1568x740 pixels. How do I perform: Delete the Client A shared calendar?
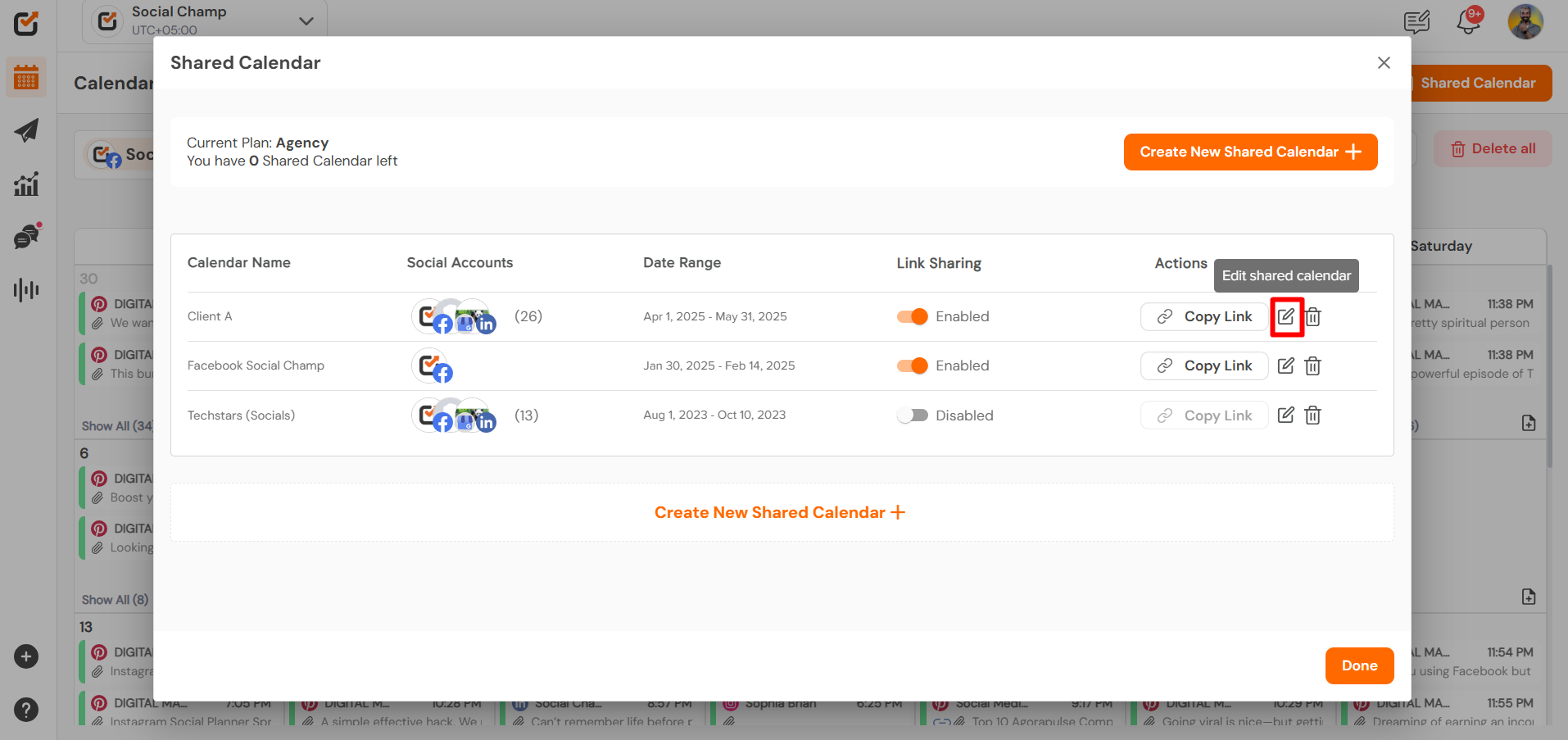[x=1312, y=316]
